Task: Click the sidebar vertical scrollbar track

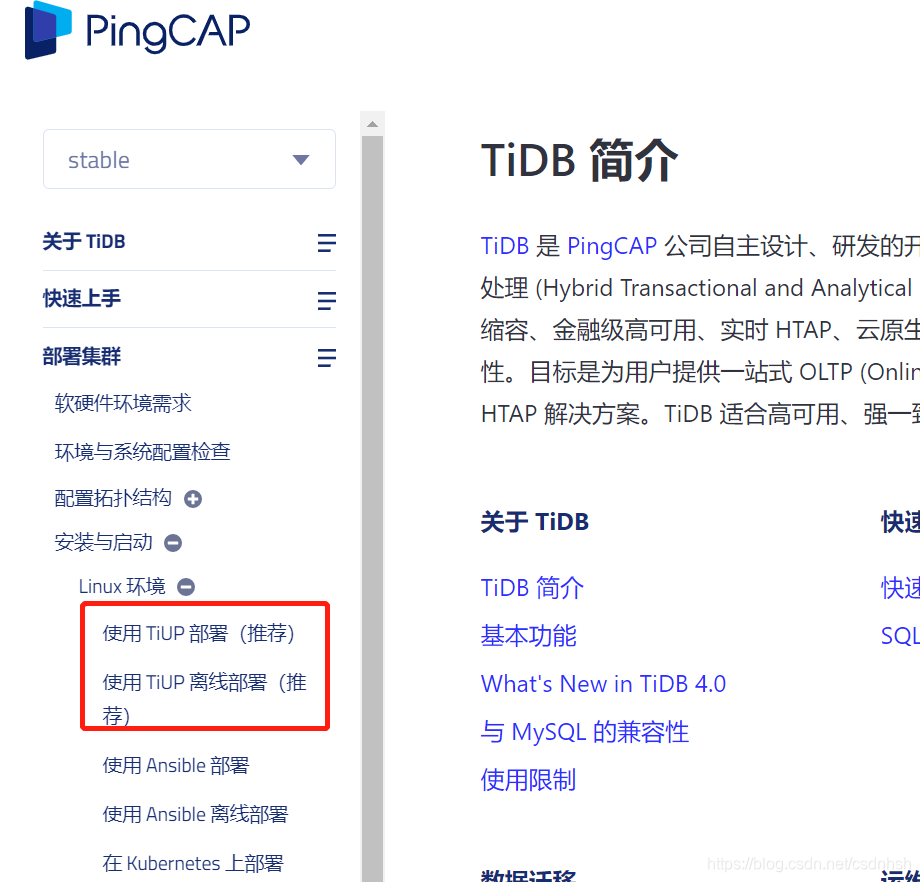Action: pyautogui.click(x=372, y=508)
